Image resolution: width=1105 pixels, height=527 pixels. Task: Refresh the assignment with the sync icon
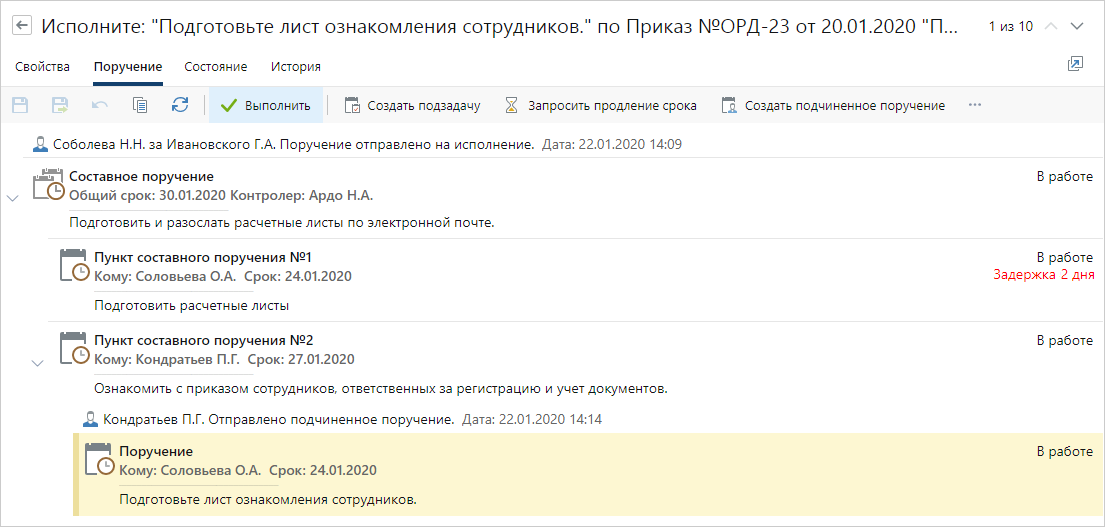180,105
